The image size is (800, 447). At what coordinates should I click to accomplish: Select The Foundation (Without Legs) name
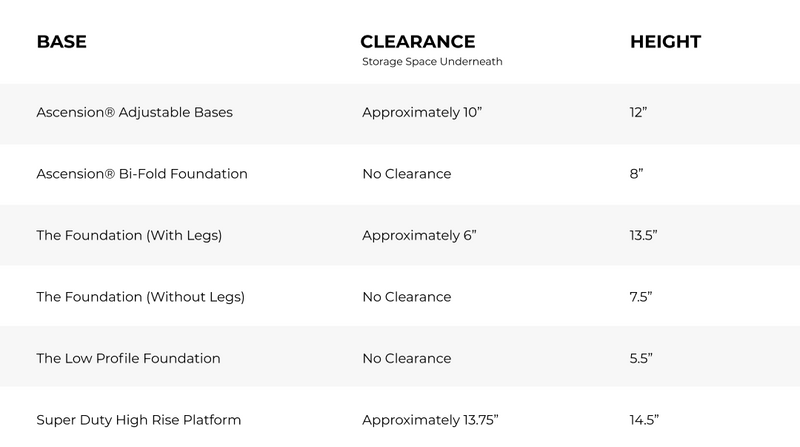[x=140, y=297]
